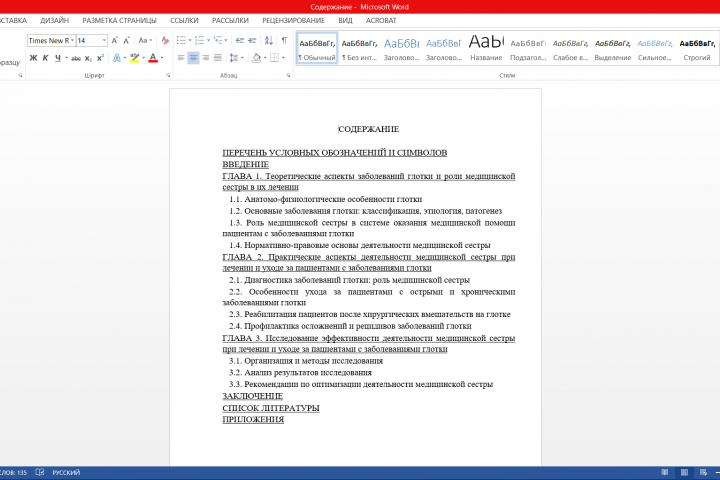This screenshot has width=720, height=480.
Task: Click the СОДЕРЖАНИЕ heading in document
Action: pyautogui.click(x=369, y=129)
